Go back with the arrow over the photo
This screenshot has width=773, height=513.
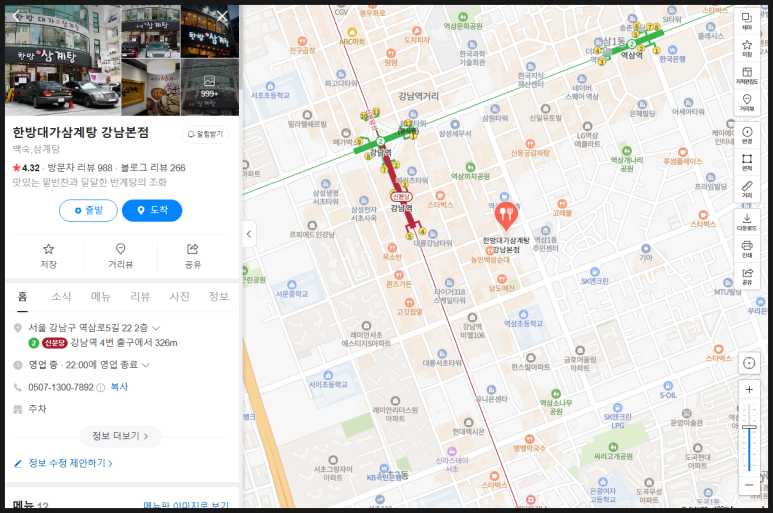point(17,16)
